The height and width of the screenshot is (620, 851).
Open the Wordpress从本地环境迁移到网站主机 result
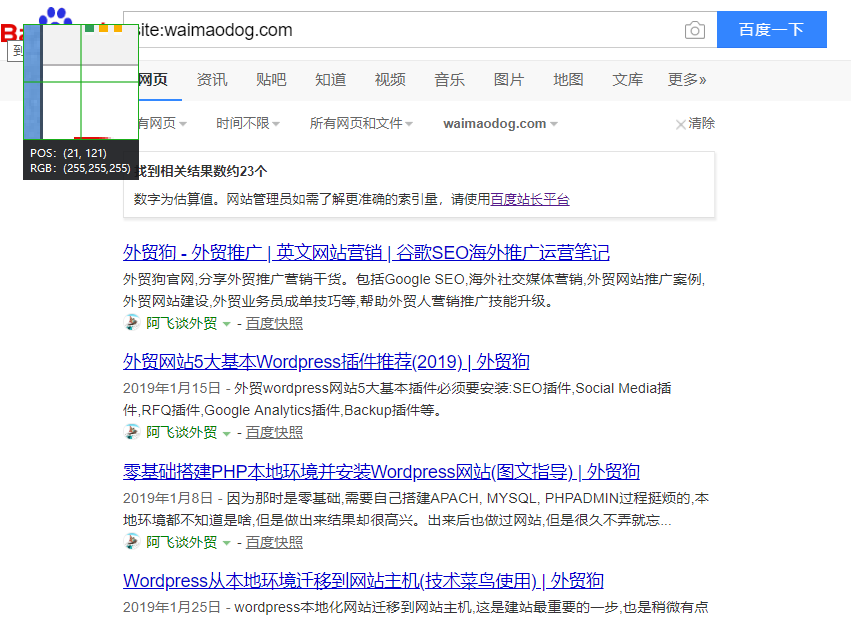363,581
